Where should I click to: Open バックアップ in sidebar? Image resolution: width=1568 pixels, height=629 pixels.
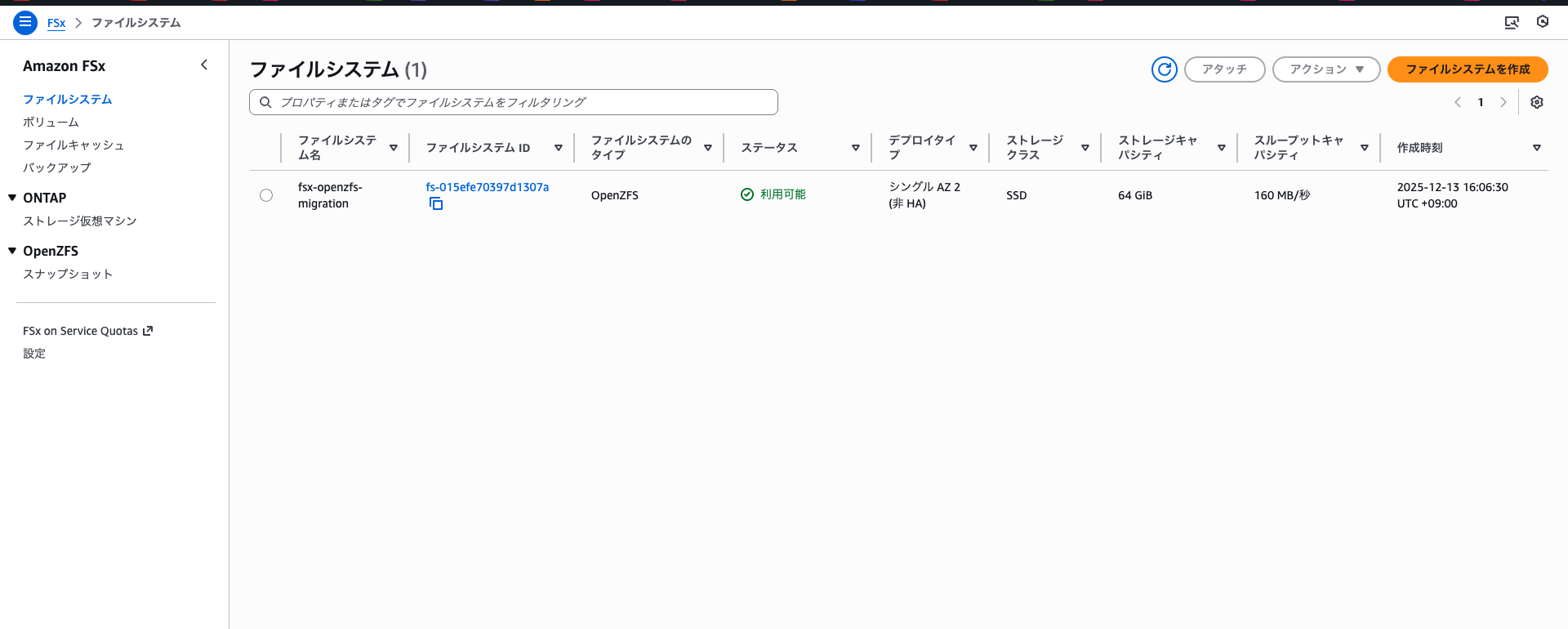pyautogui.click(x=57, y=167)
